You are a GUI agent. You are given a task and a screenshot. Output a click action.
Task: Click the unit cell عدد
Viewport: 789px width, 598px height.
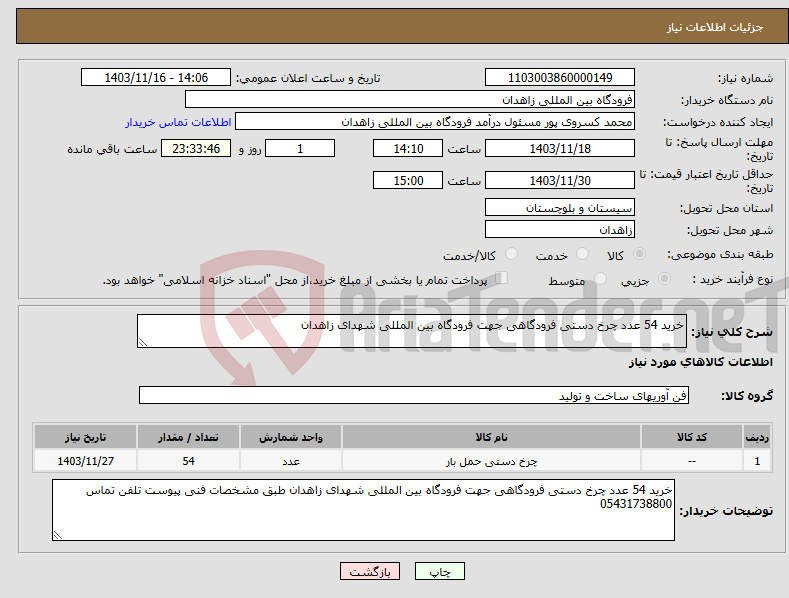pyautogui.click(x=291, y=461)
